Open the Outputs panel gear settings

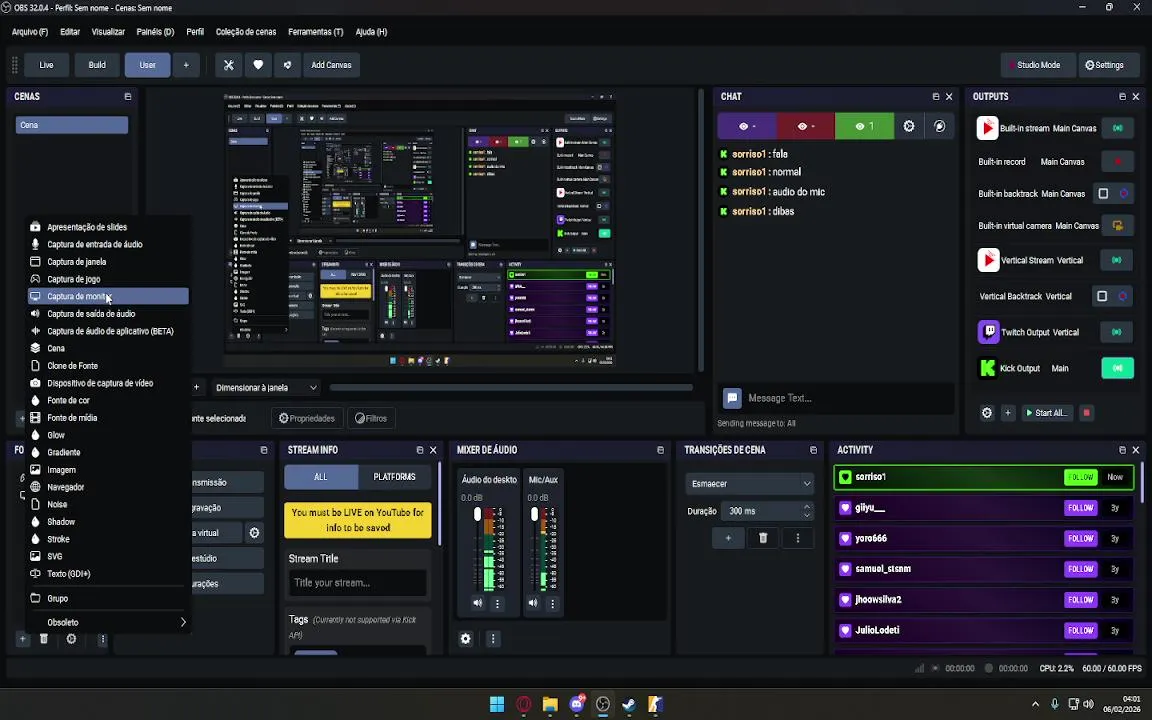click(987, 413)
